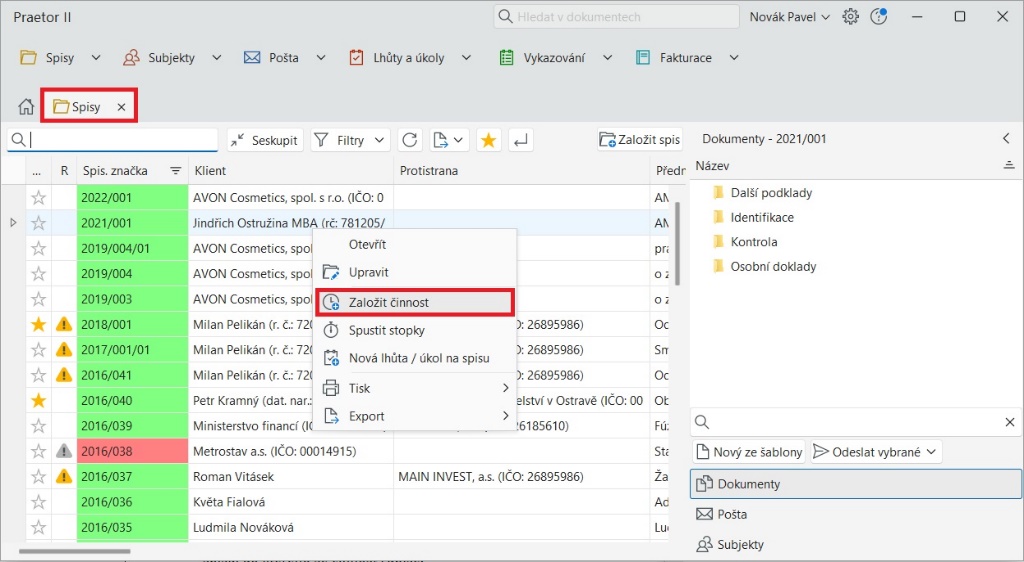Click Nový ze šablony button
This screenshot has height=562, width=1024.
coord(749,452)
